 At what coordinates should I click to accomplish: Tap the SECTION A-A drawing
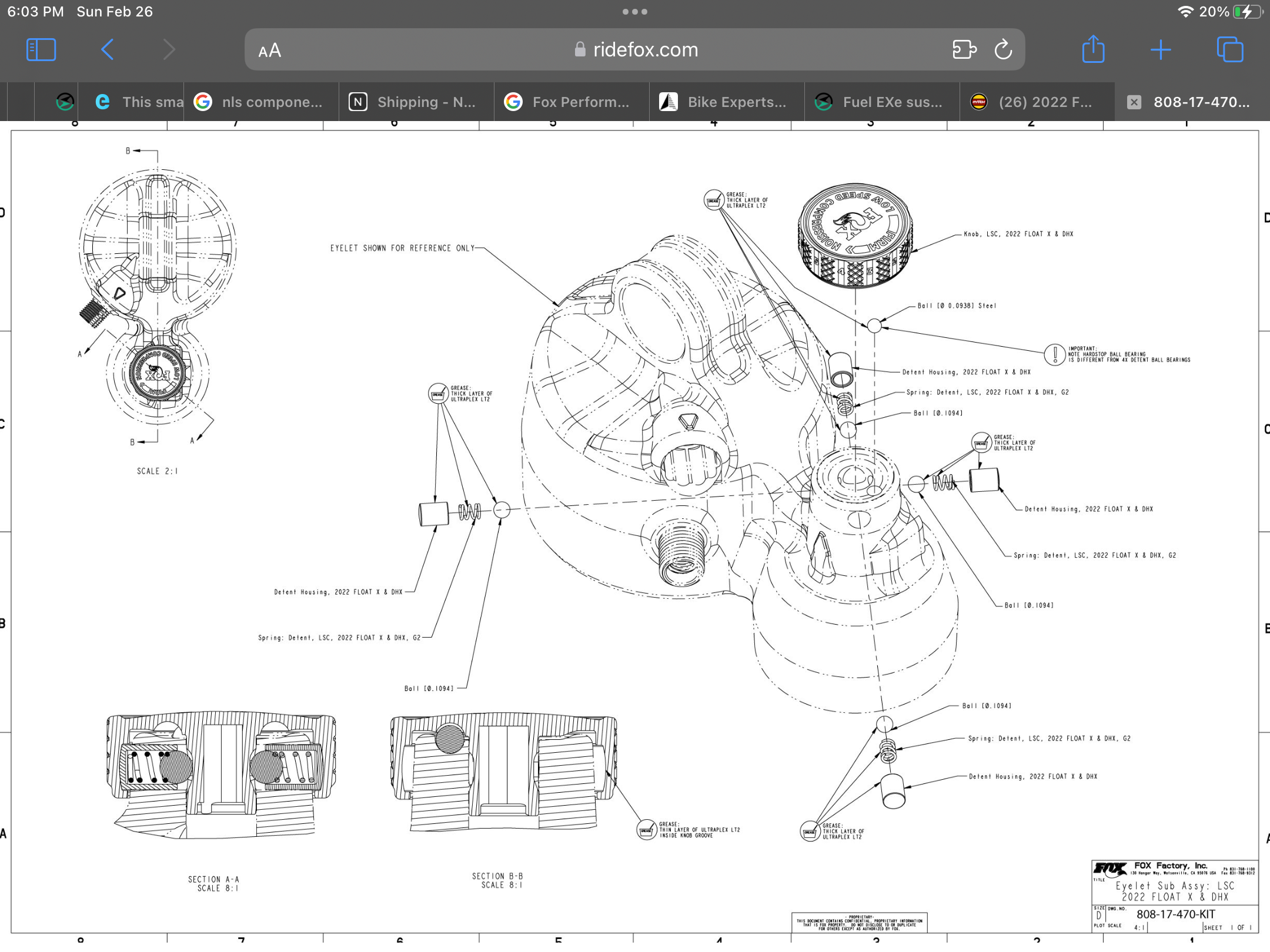221,774
